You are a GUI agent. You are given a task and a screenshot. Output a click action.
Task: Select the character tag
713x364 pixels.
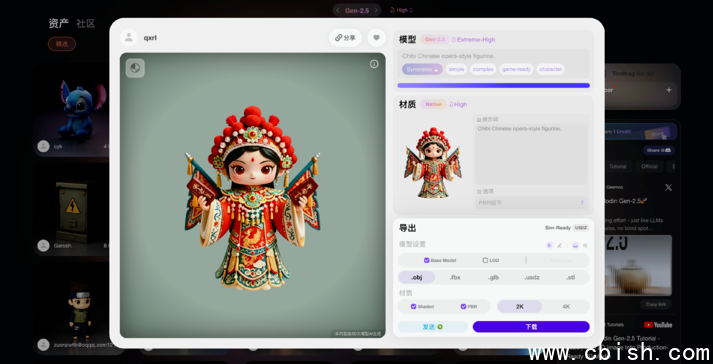pyautogui.click(x=550, y=69)
